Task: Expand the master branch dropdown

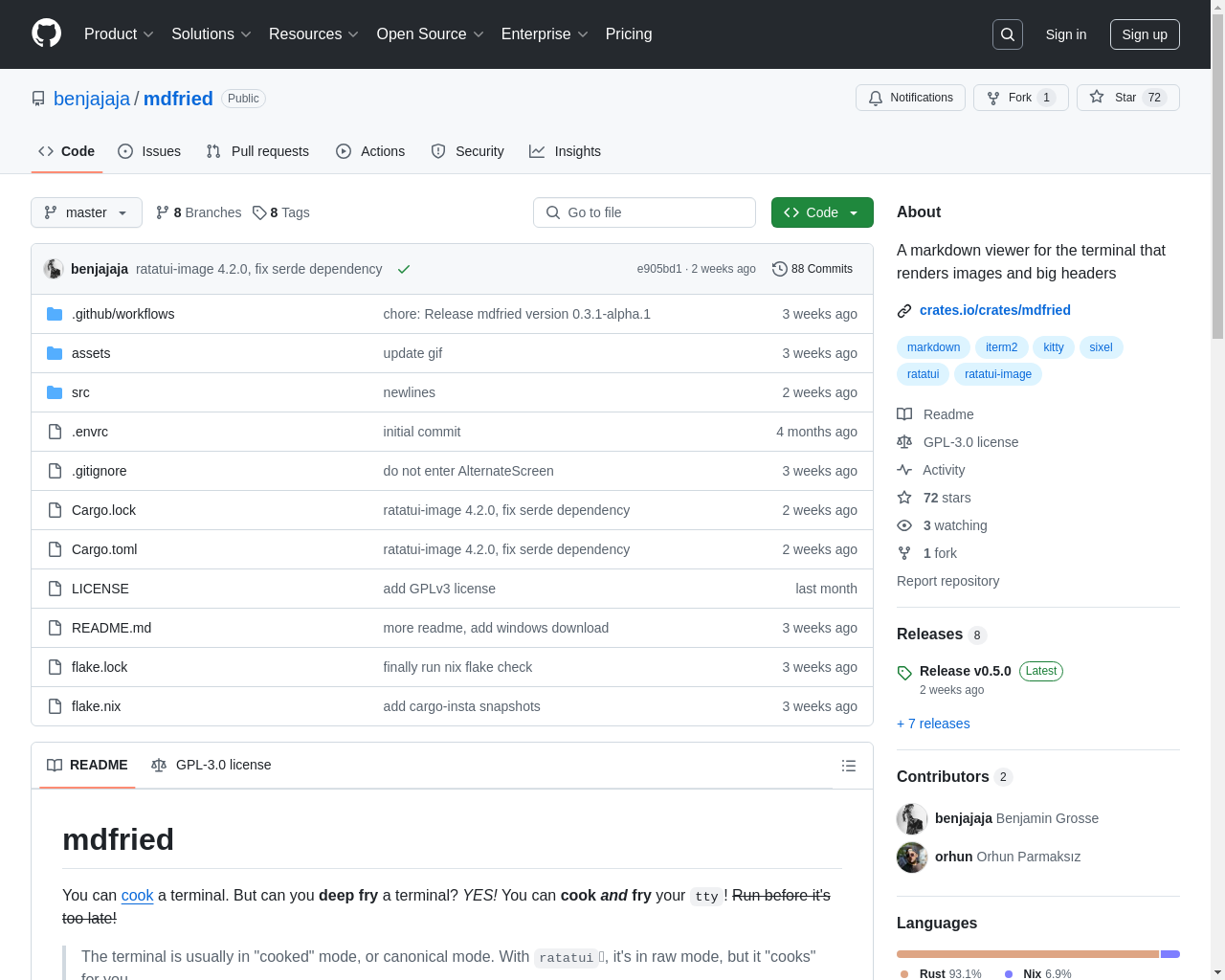Action: (86, 212)
